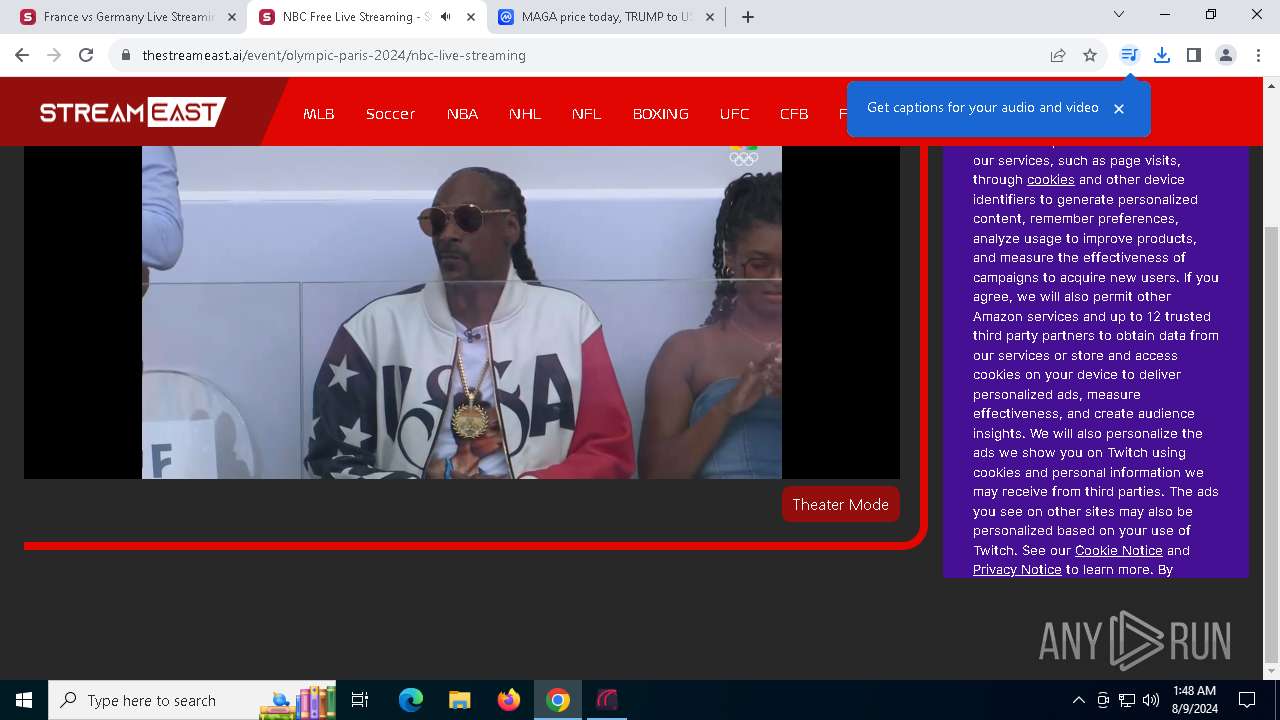Launch Firefox from taskbar
Image resolution: width=1280 pixels, height=720 pixels.
509,700
